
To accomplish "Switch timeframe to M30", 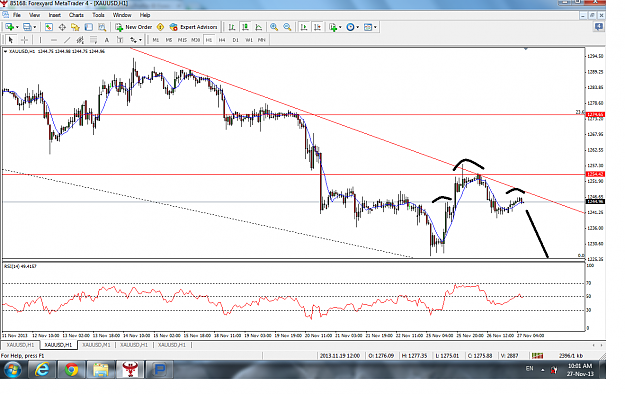I will (x=195, y=40).
